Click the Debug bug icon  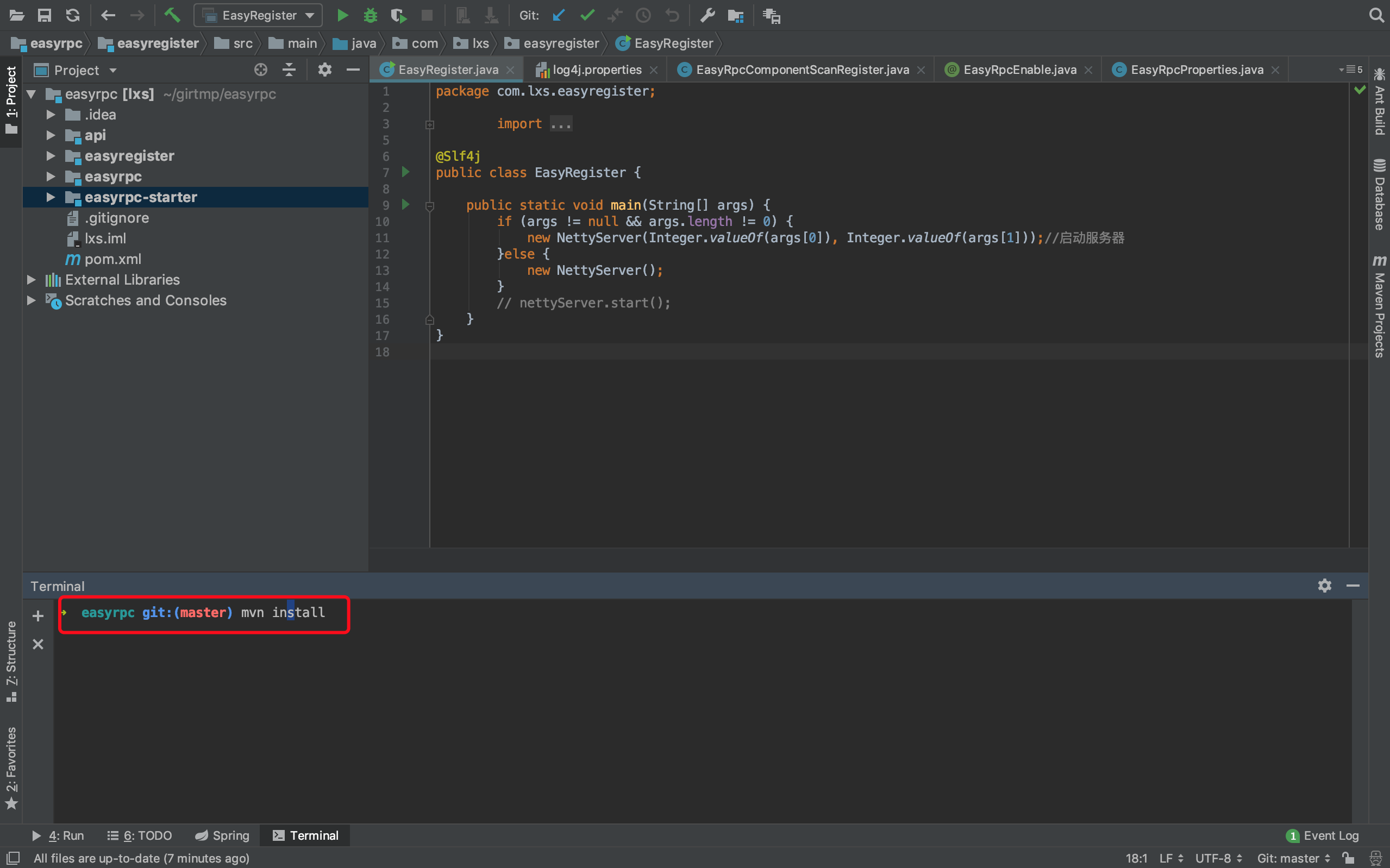(x=370, y=16)
